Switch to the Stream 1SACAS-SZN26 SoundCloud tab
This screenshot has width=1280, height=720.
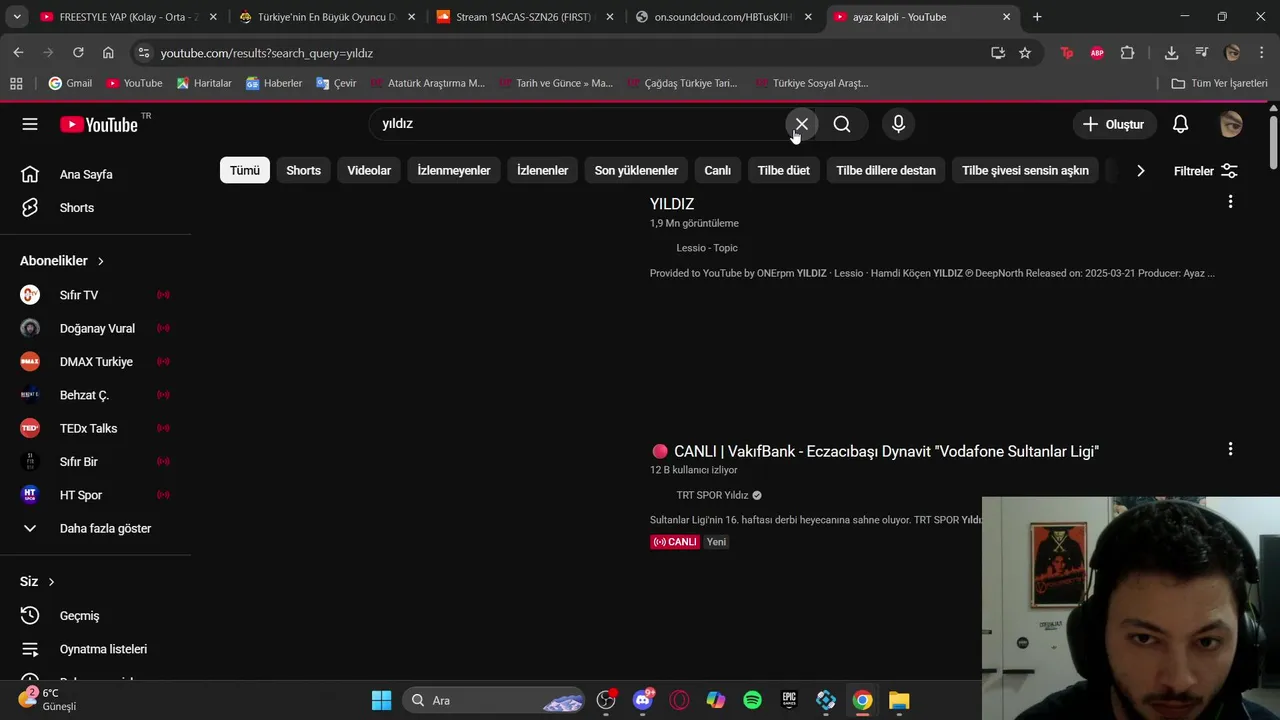click(x=527, y=17)
